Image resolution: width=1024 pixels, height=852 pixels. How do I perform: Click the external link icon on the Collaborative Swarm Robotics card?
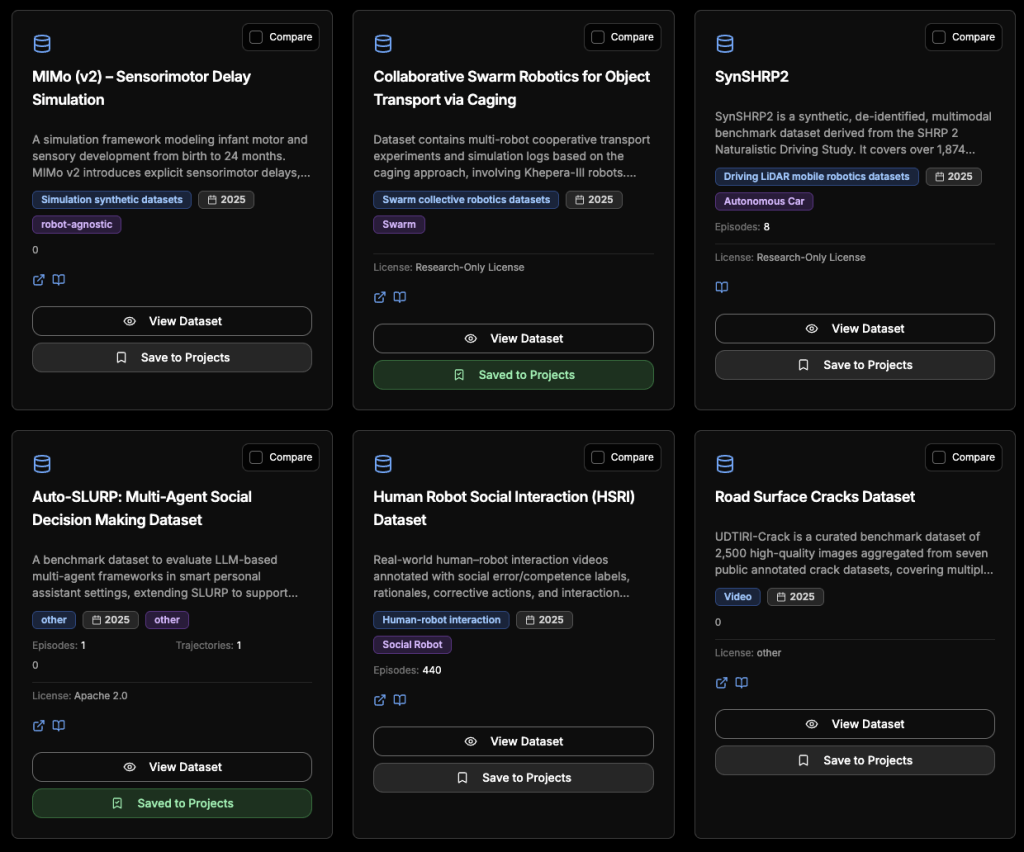click(380, 297)
